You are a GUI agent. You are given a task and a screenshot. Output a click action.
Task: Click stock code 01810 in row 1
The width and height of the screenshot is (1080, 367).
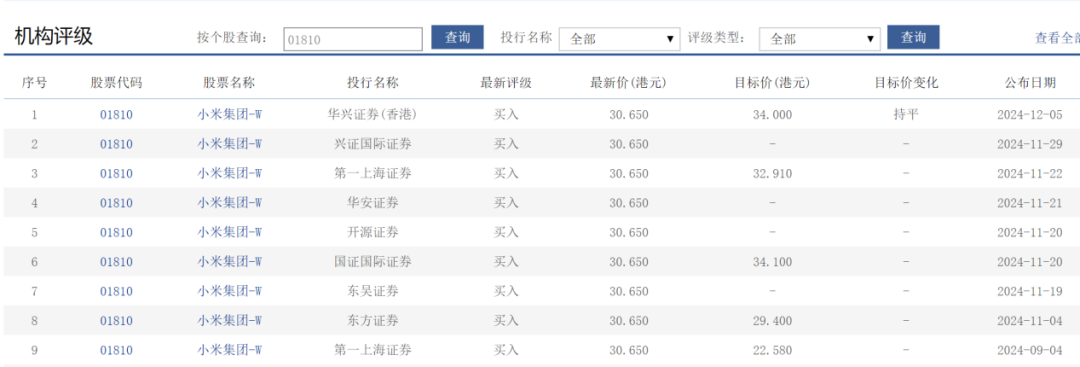point(116,115)
